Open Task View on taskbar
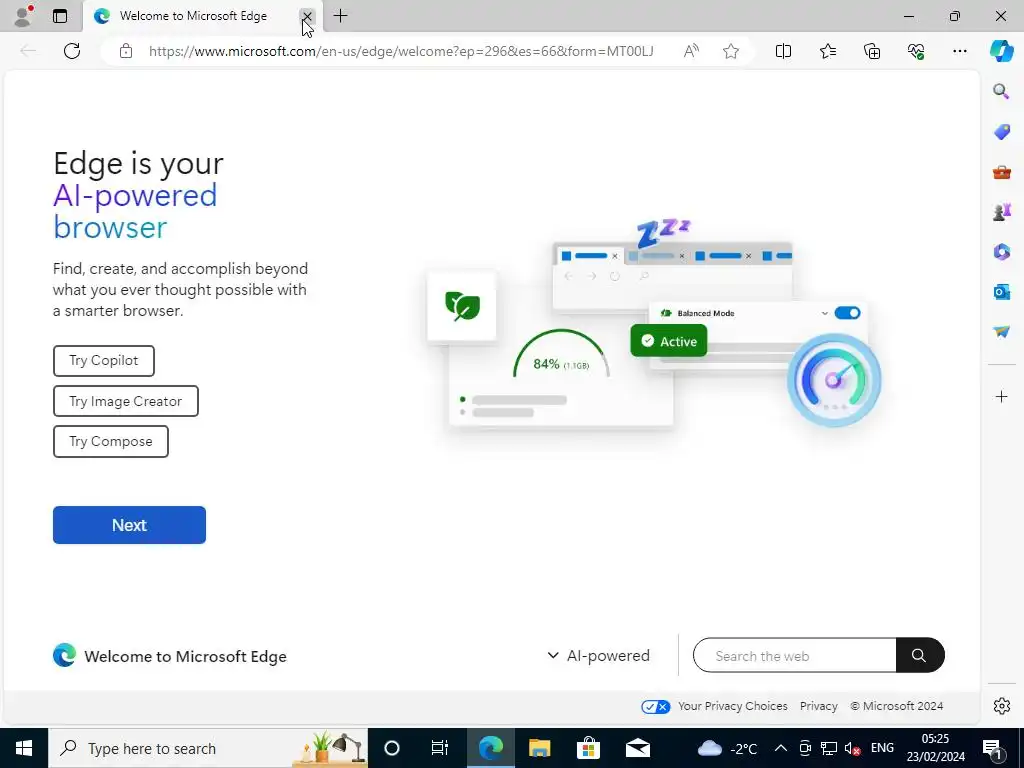Image resolution: width=1024 pixels, height=768 pixels. [x=440, y=748]
